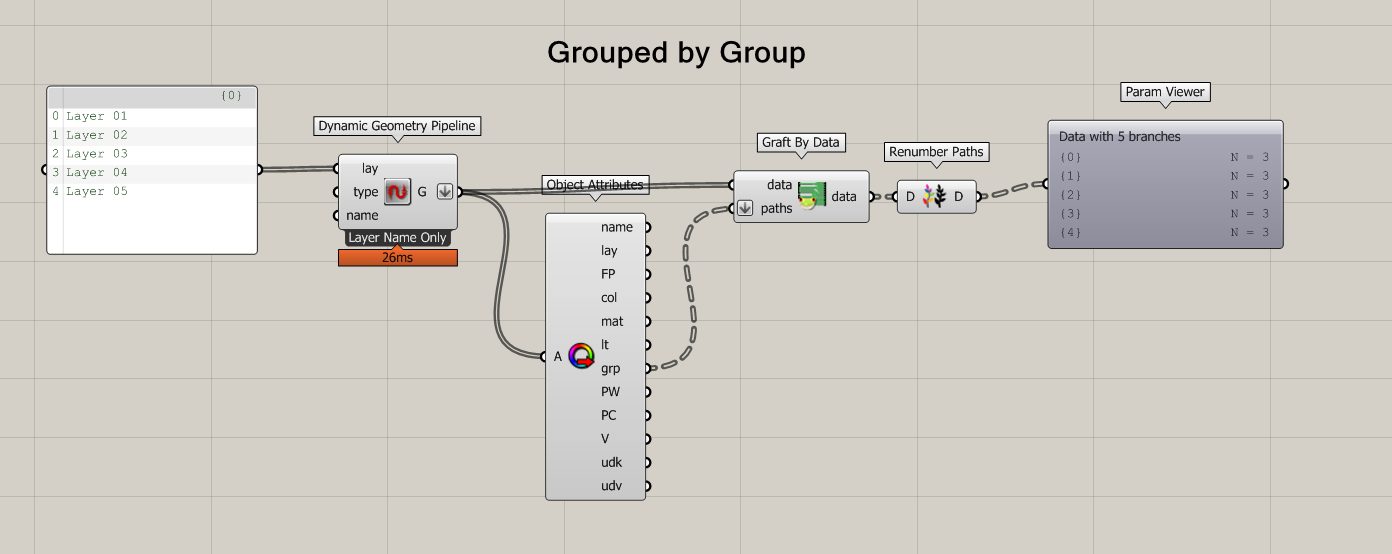Click the Dynamic Geometry Pipeline nickname tag
1392x554 pixels.
pos(398,126)
